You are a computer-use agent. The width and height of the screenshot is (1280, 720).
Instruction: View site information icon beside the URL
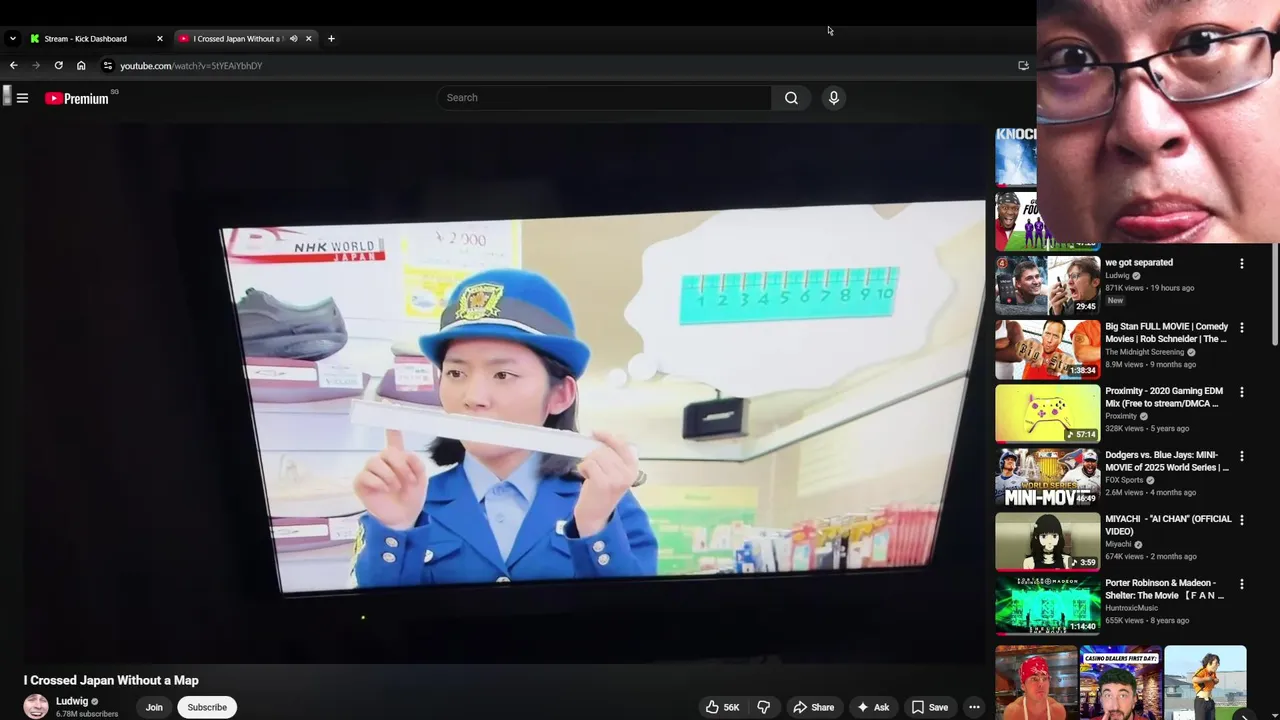pyautogui.click(x=108, y=66)
